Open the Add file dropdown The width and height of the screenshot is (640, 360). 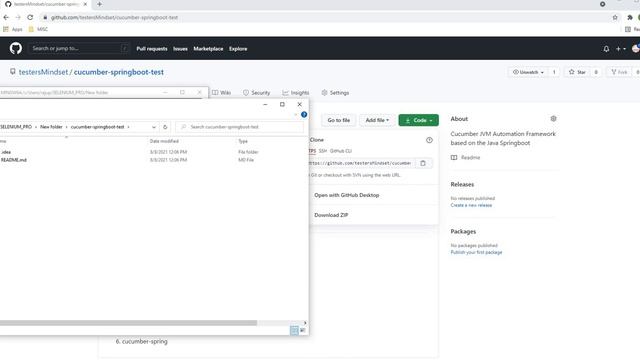tap(377, 120)
